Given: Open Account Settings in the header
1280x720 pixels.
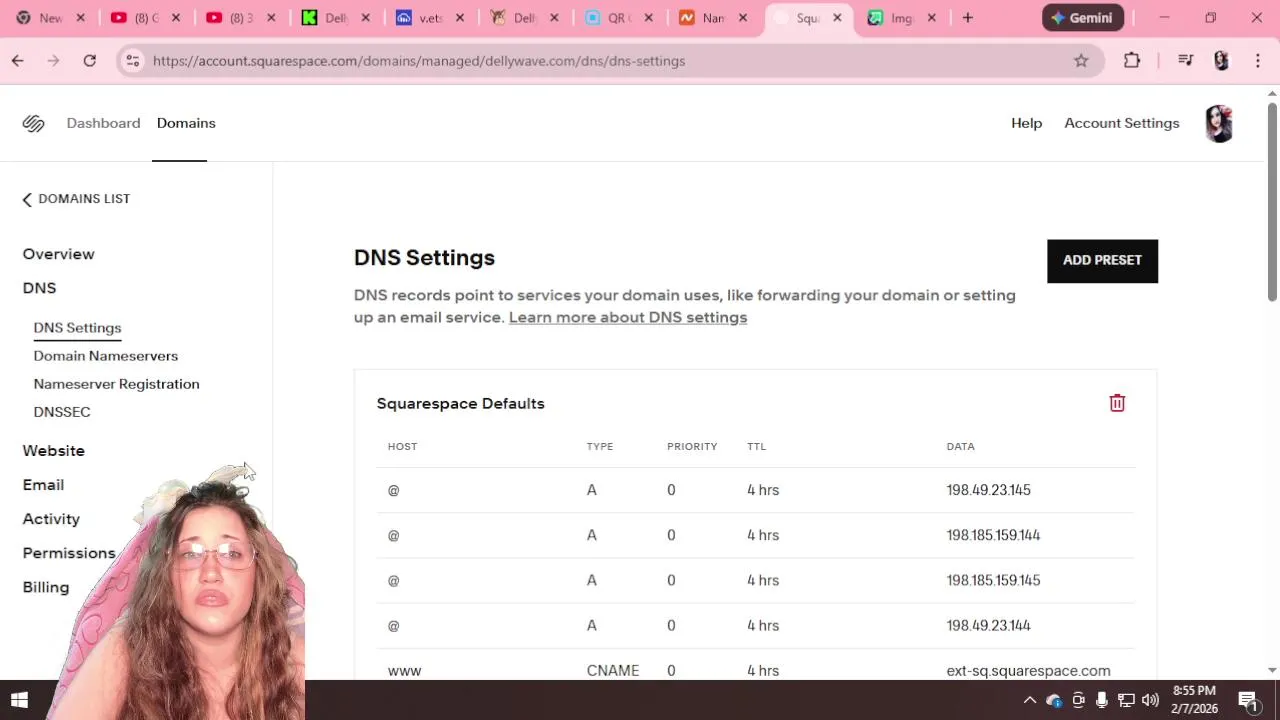Looking at the screenshot, I should tap(1122, 123).
